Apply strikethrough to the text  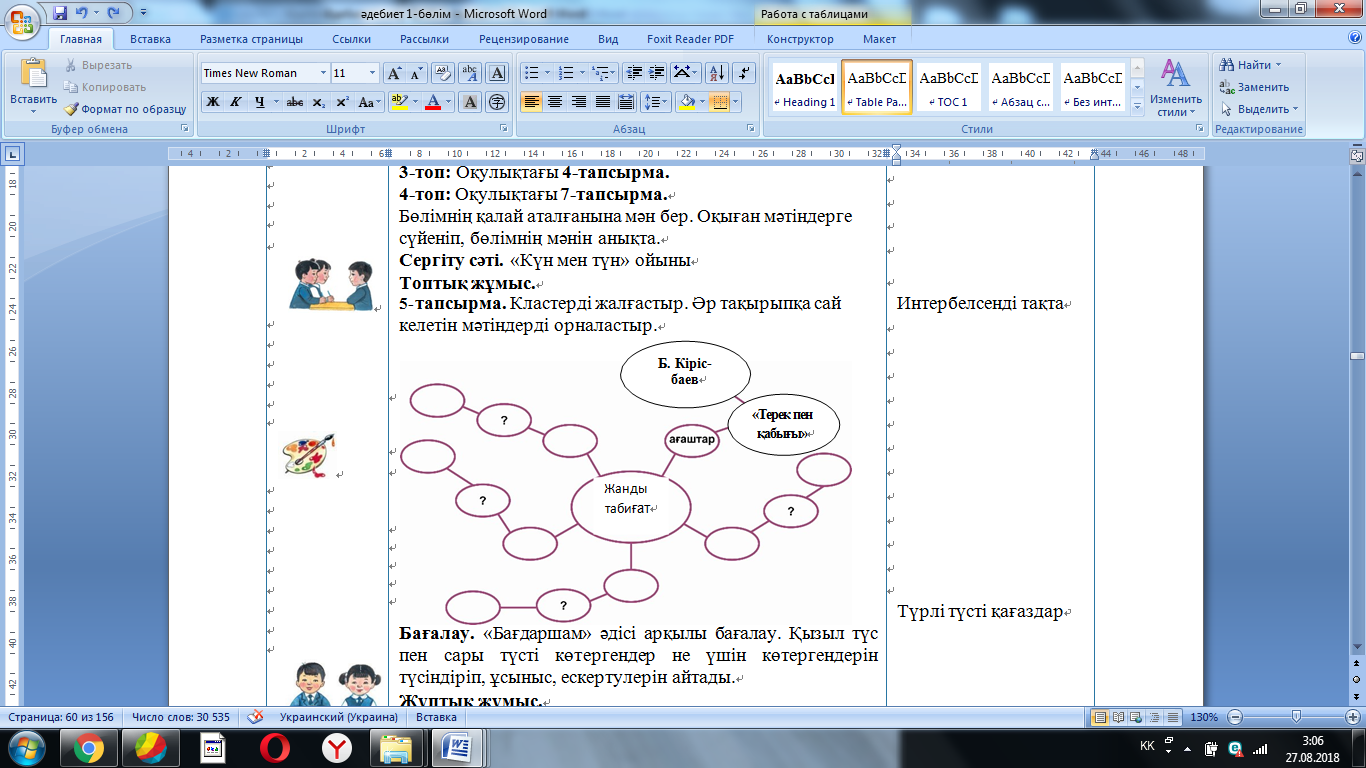pyautogui.click(x=295, y=102)
